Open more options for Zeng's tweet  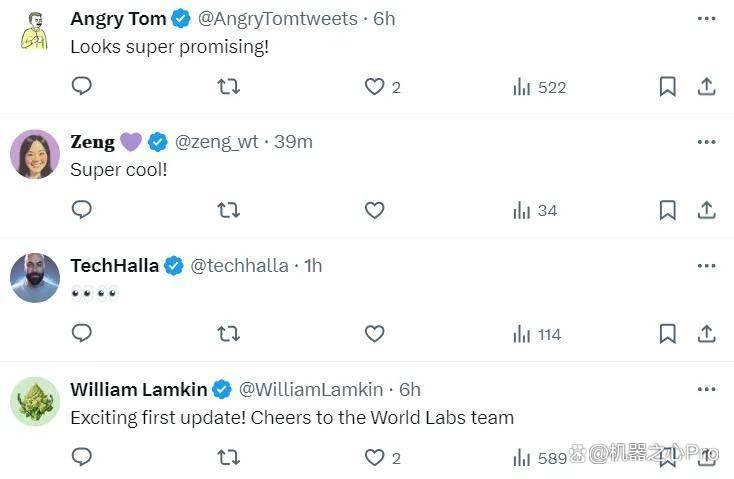[706, 142]
